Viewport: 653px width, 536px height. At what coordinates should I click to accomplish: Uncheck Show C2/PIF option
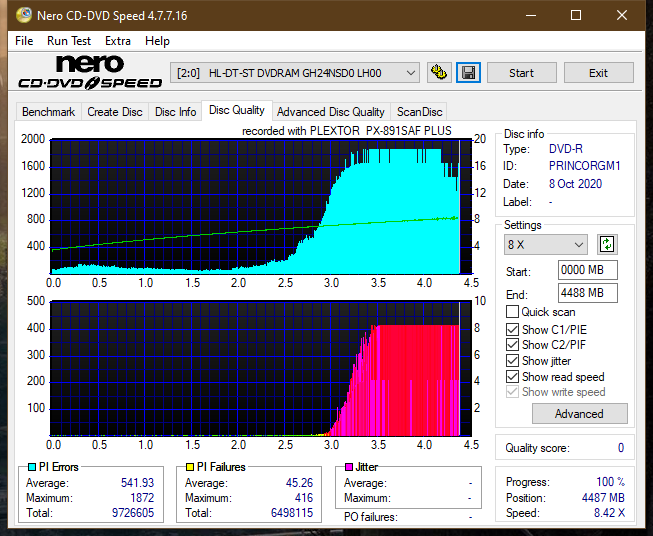point(512,345)
